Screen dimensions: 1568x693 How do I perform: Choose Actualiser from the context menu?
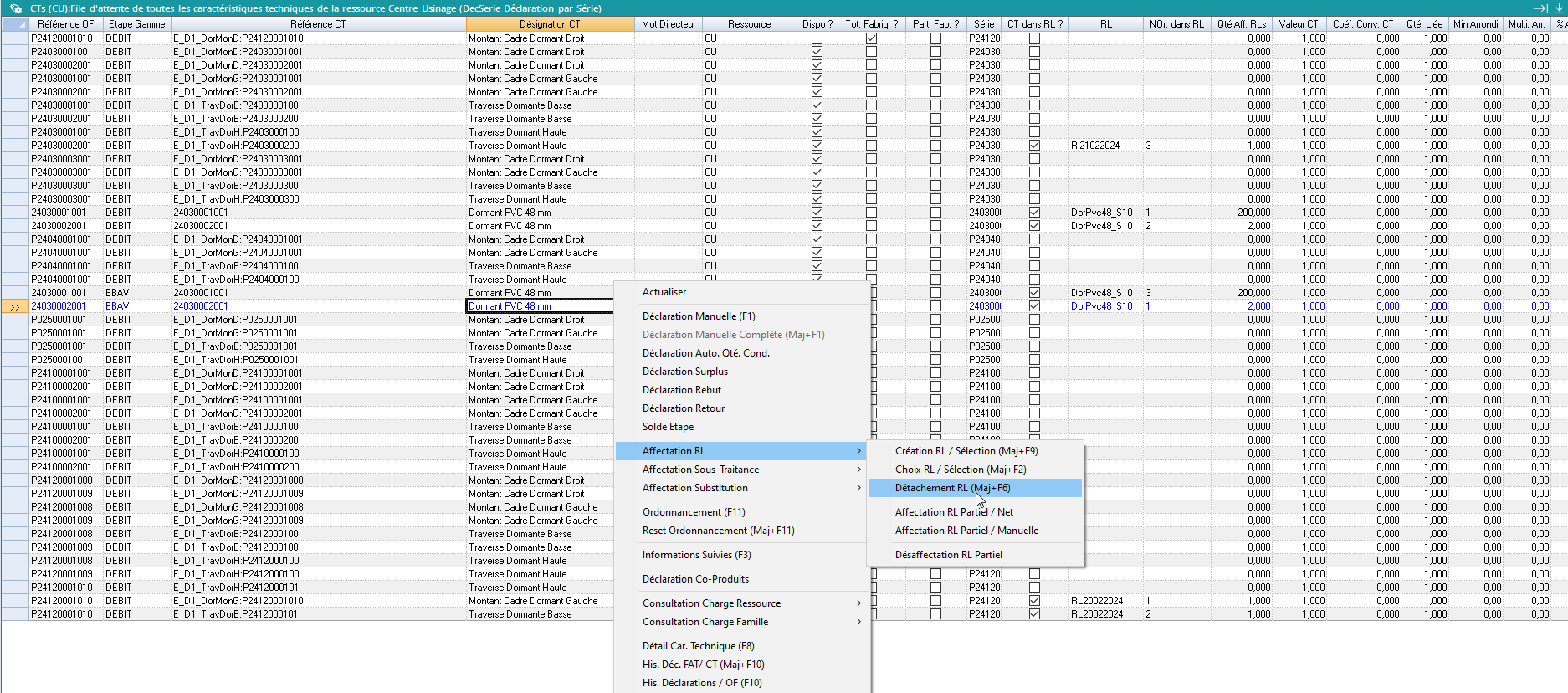[664, 292]
